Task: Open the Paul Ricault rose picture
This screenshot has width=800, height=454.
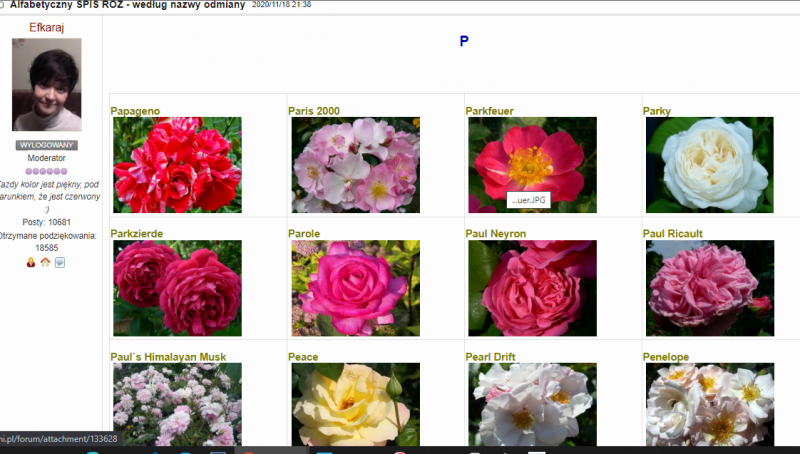Action: click(x=709, y=288)
